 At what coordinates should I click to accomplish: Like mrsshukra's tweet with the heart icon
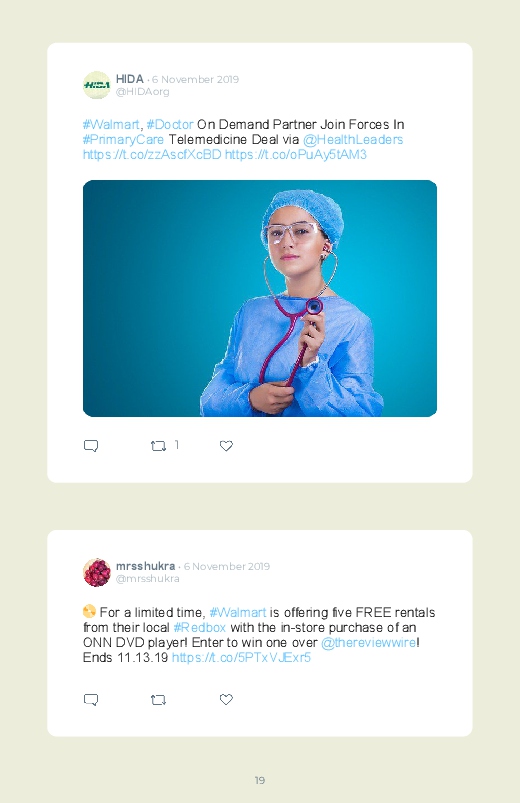pyautogui.click(x=226, y=700)
